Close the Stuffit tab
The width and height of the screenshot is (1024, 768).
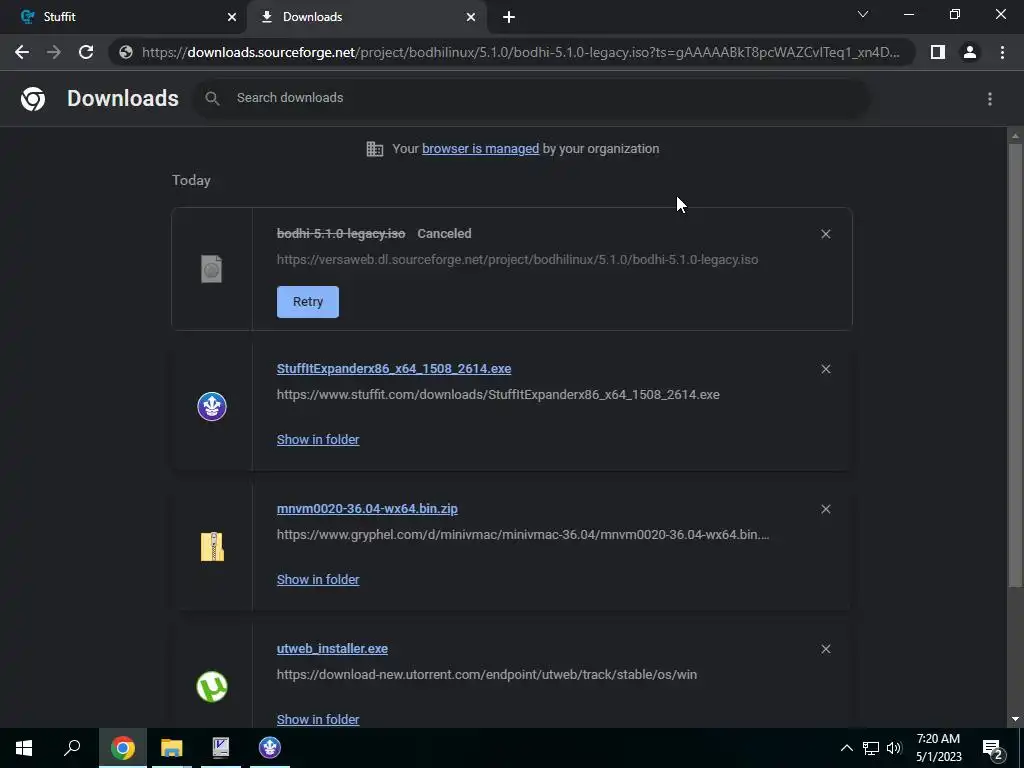(232, 17)
